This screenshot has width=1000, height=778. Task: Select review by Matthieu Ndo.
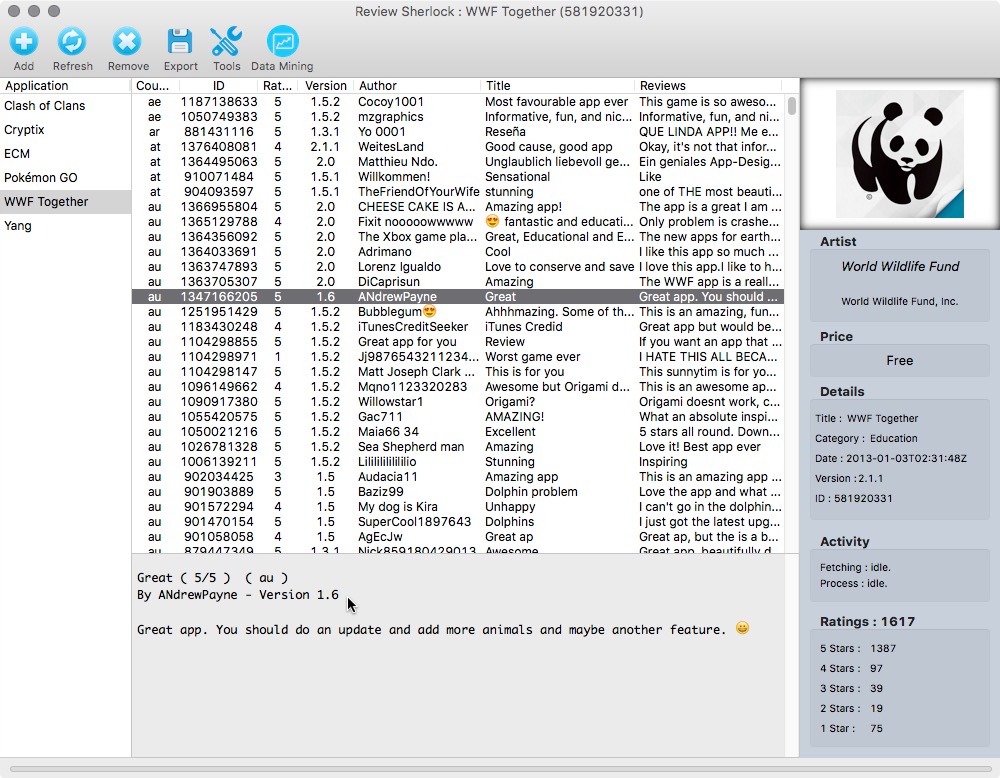pos(458,162)
